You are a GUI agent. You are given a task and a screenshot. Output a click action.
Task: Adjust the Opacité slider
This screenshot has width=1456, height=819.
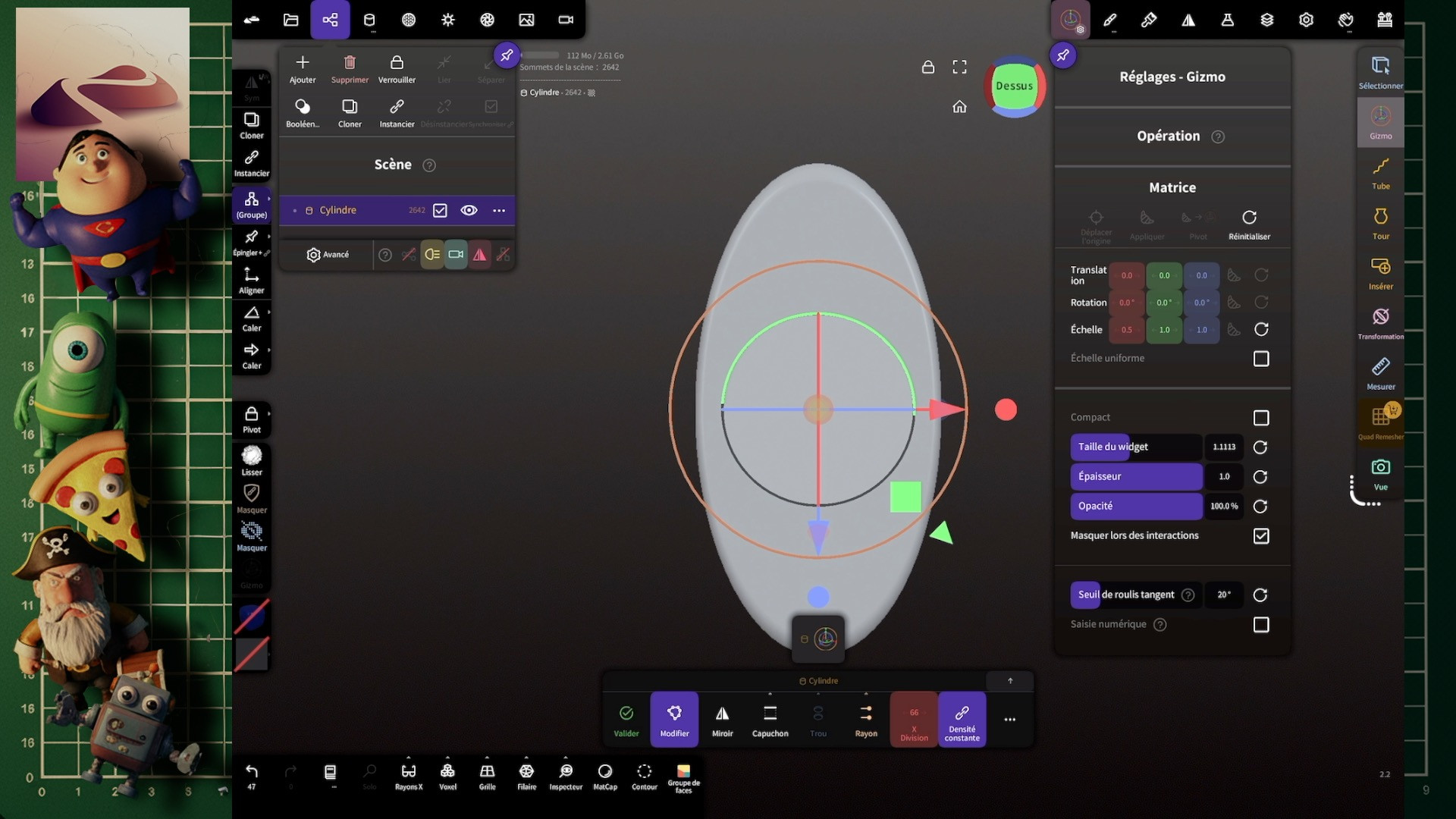tap(1135, 506)
